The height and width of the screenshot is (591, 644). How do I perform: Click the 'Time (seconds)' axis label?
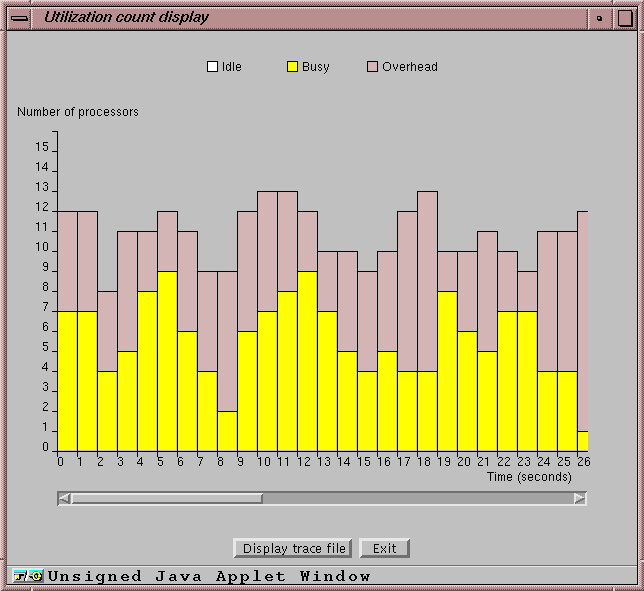point(529,477)
